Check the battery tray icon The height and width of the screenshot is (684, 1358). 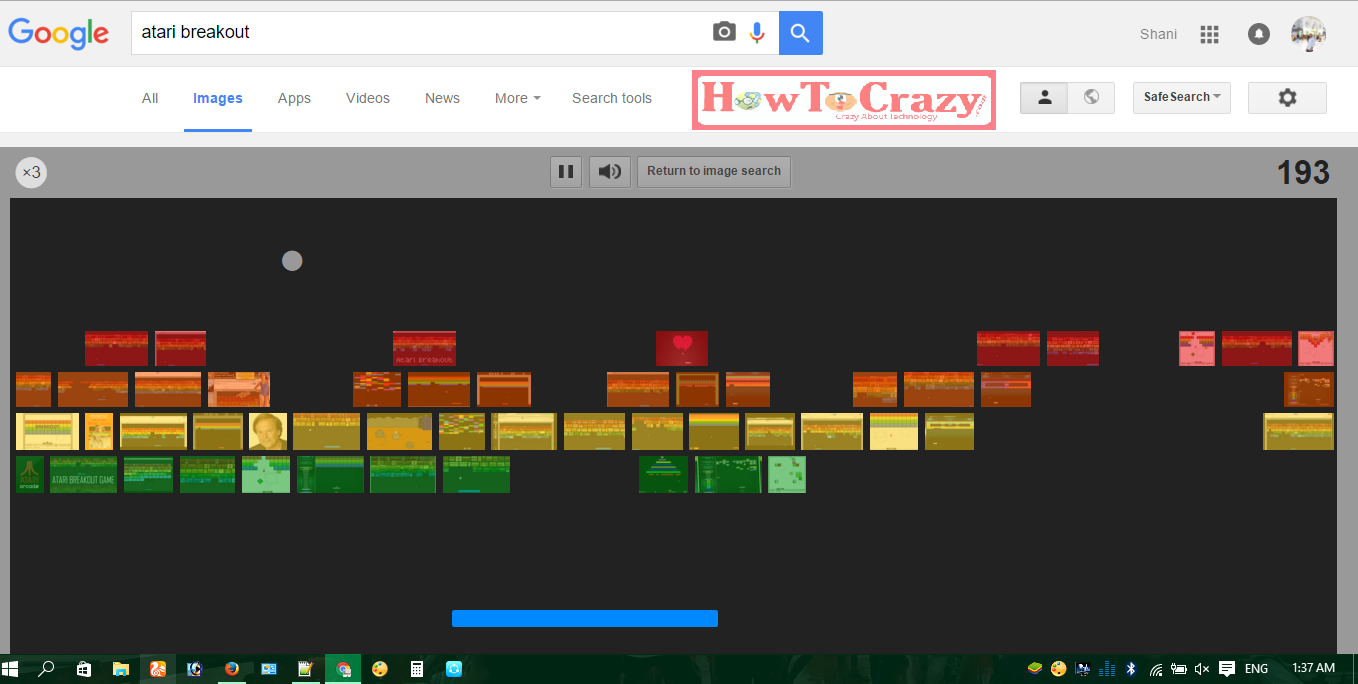(1179, 669)
